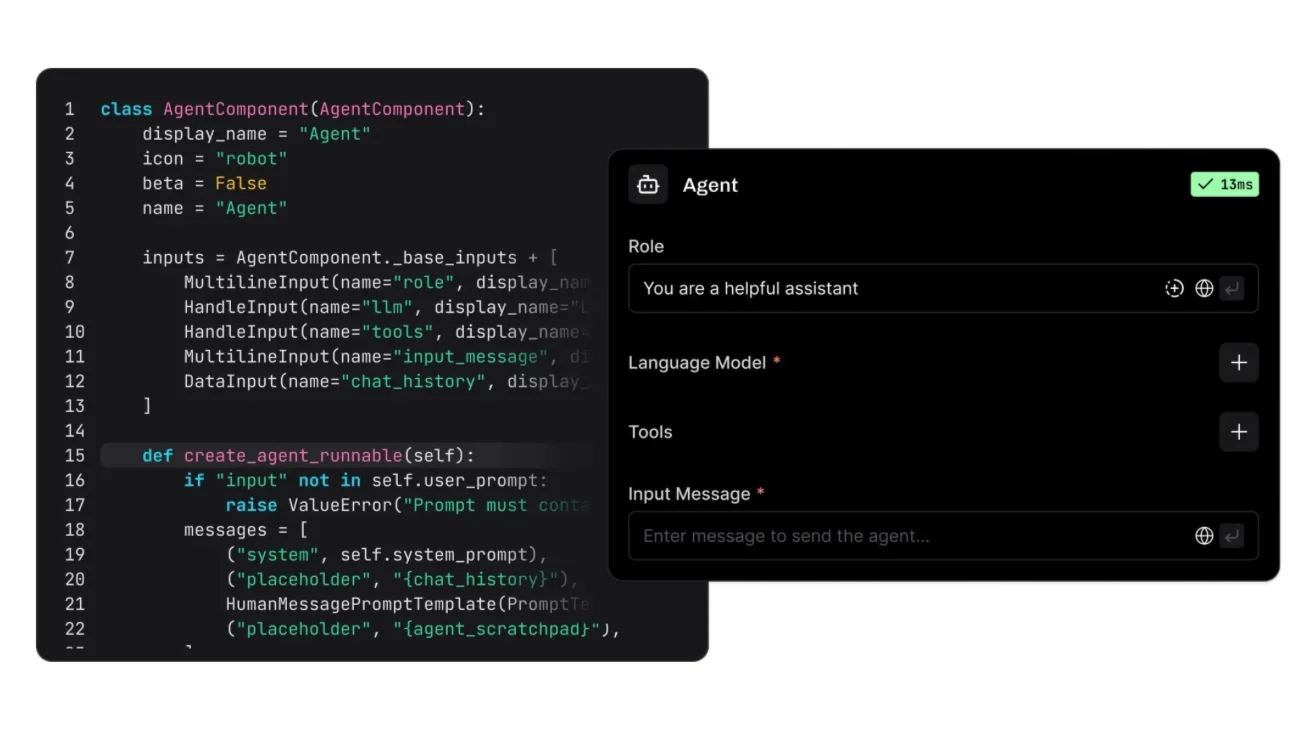Add a Language Model with the plus button

point(1239,363)
